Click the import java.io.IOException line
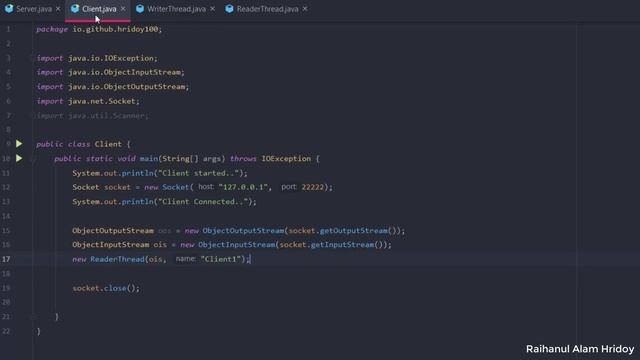640x360 pixels. click(x=97, y=58)
